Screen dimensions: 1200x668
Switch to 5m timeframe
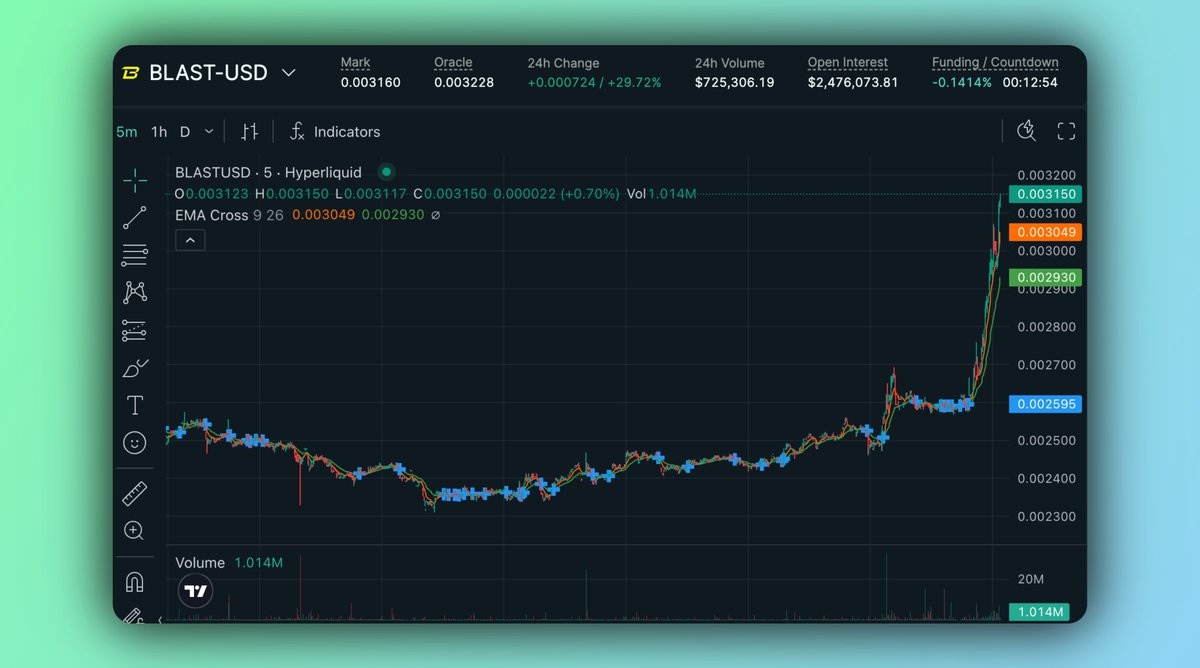pyautogui.click(x=127, y=132)
